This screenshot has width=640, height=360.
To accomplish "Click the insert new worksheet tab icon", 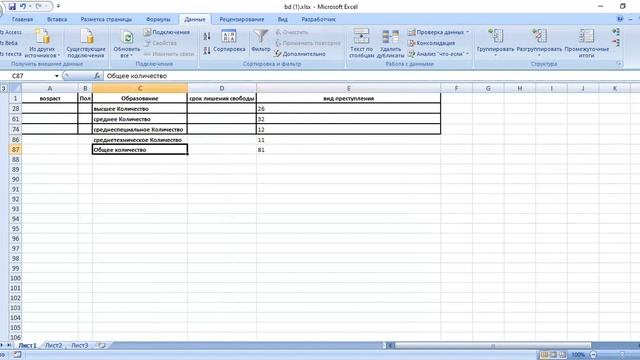I will 102,345.
